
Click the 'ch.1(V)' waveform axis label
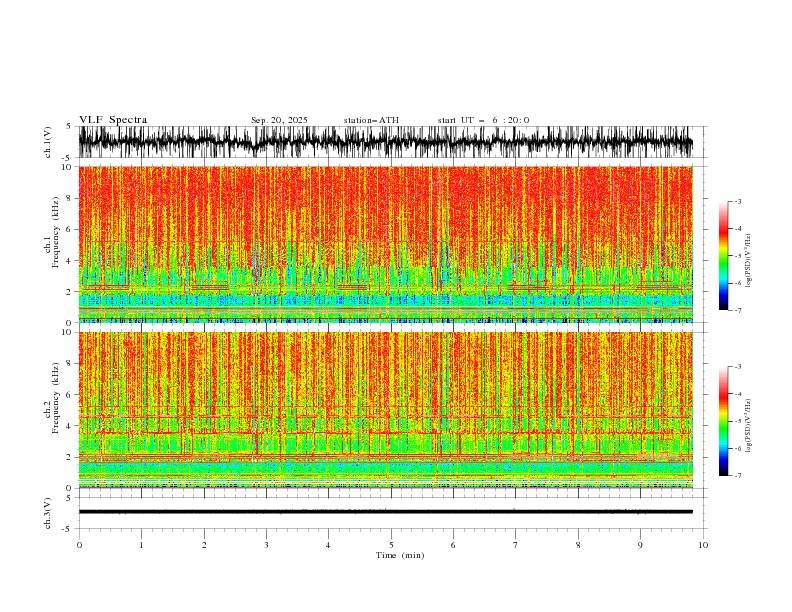click(48, 142)
